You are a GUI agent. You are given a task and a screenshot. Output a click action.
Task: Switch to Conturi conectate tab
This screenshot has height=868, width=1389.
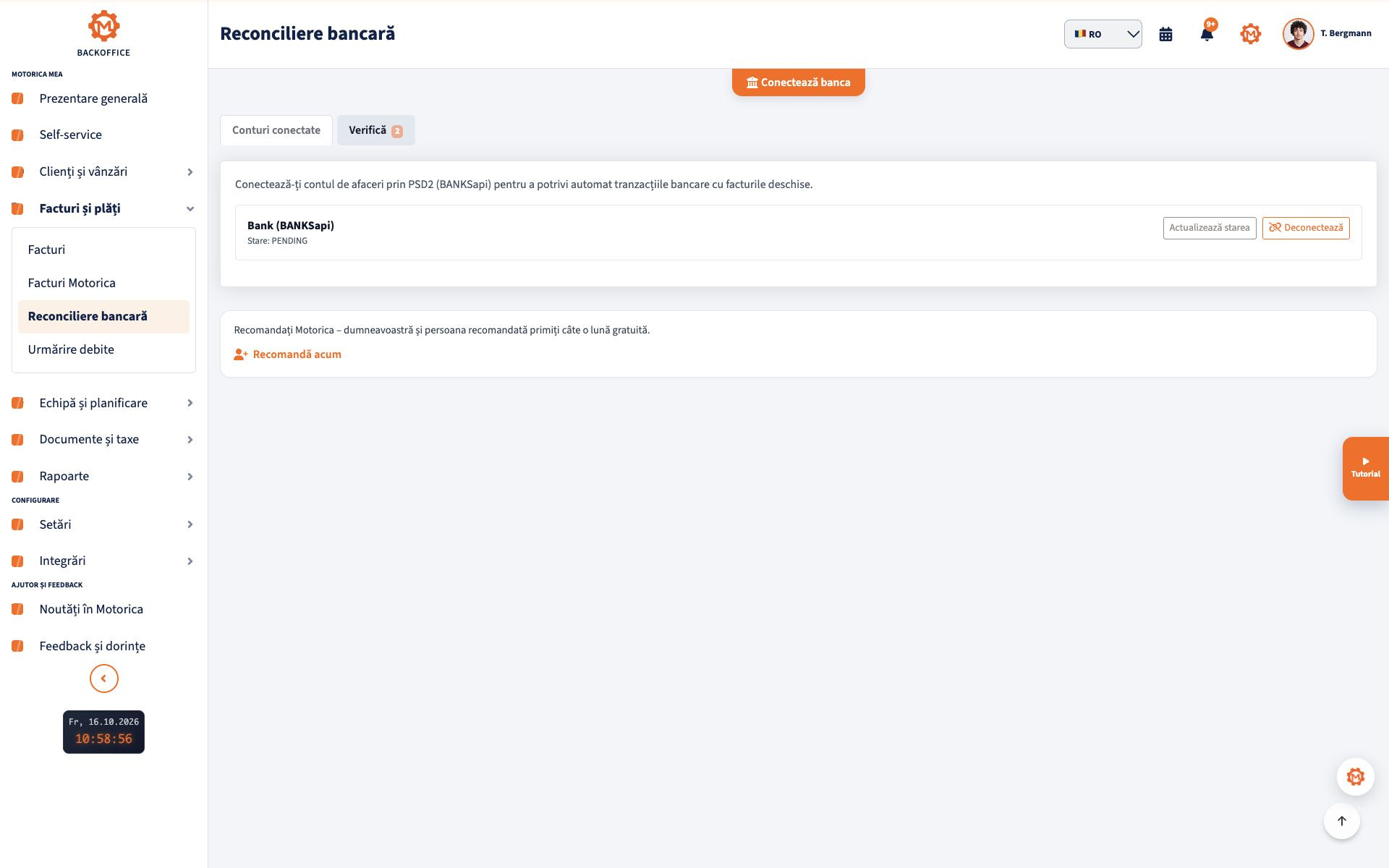[x=276, y=130]
